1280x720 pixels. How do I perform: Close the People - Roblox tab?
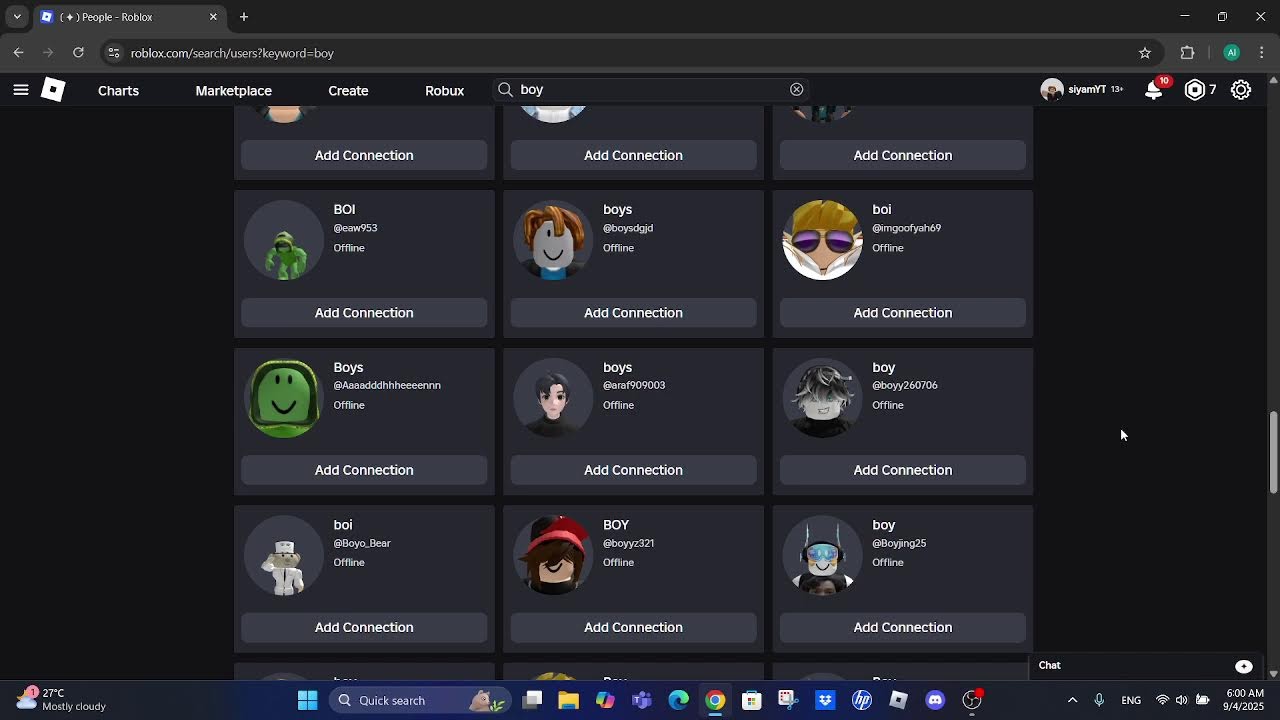(213, 17)
